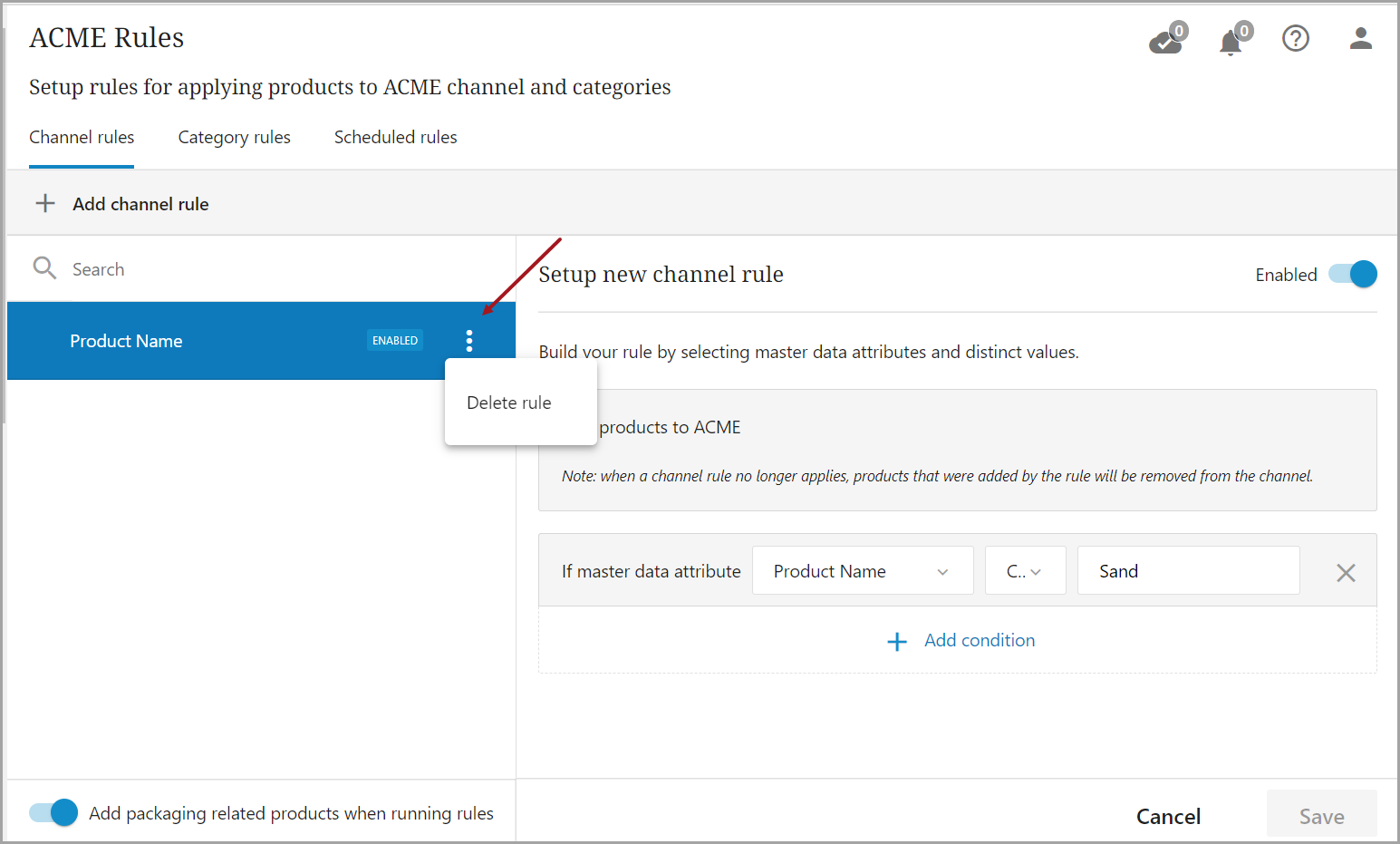Click the search magnifier icon
The width and height of the screenshot is (1400, 844).
[44, 268]
